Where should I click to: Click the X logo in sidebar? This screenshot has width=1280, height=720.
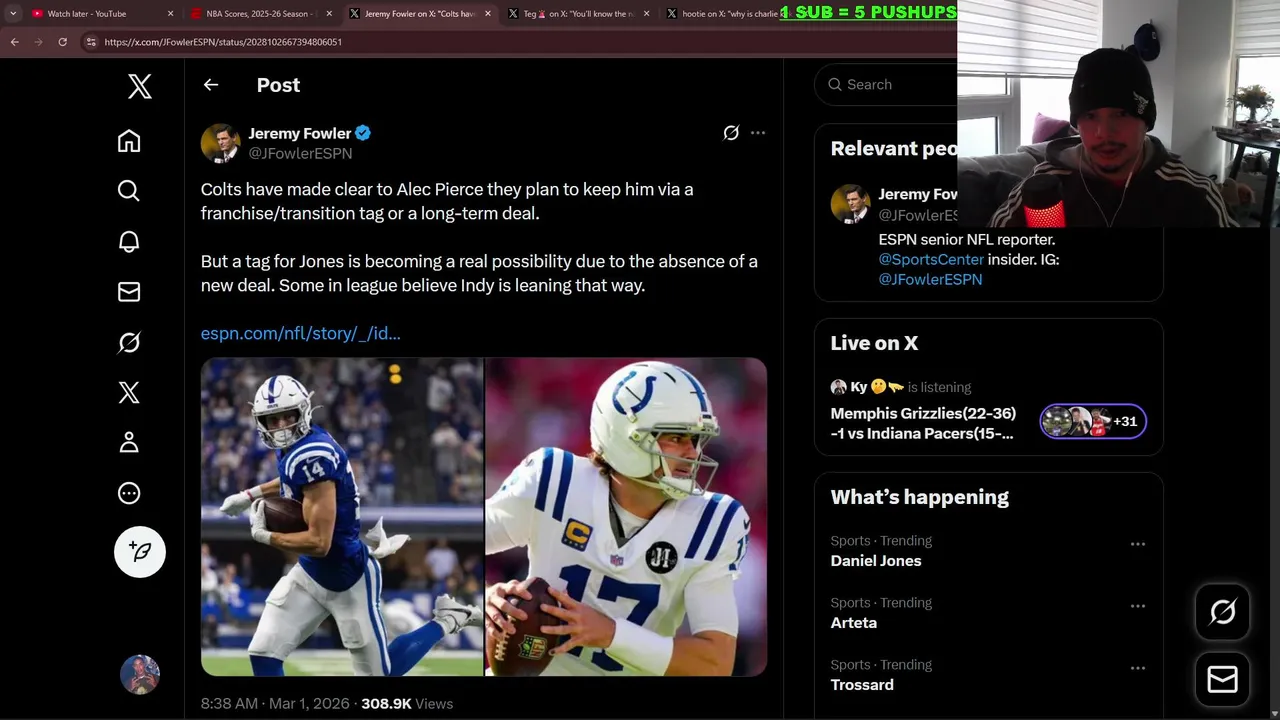[x=140, y=86]
